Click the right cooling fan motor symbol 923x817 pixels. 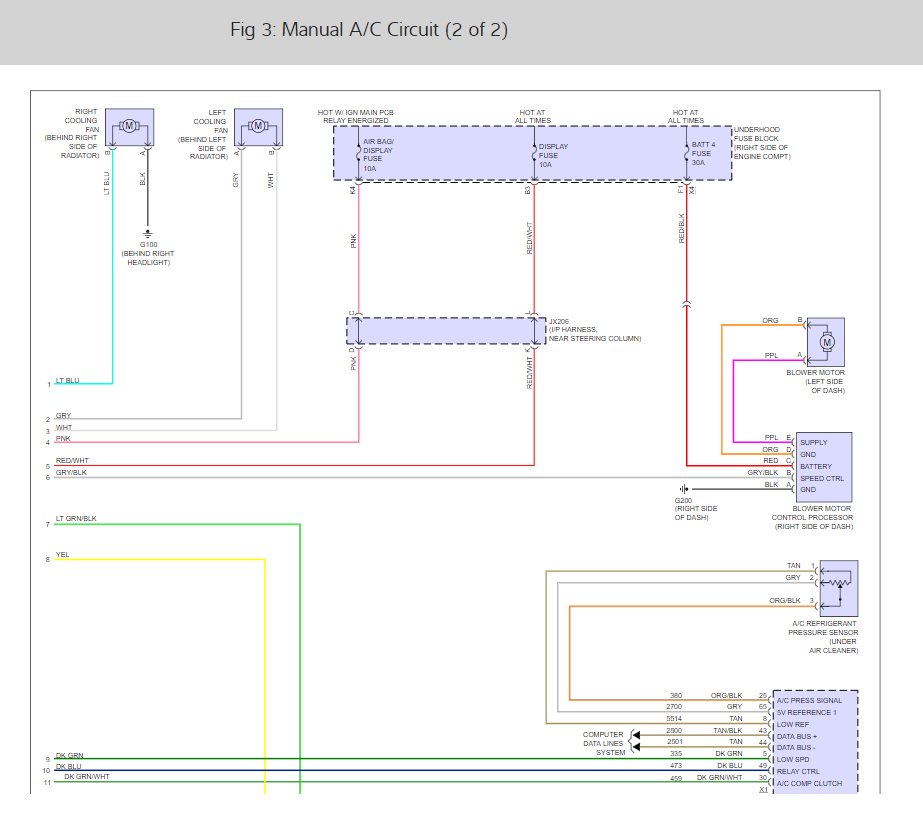click(x=130, y=127)
